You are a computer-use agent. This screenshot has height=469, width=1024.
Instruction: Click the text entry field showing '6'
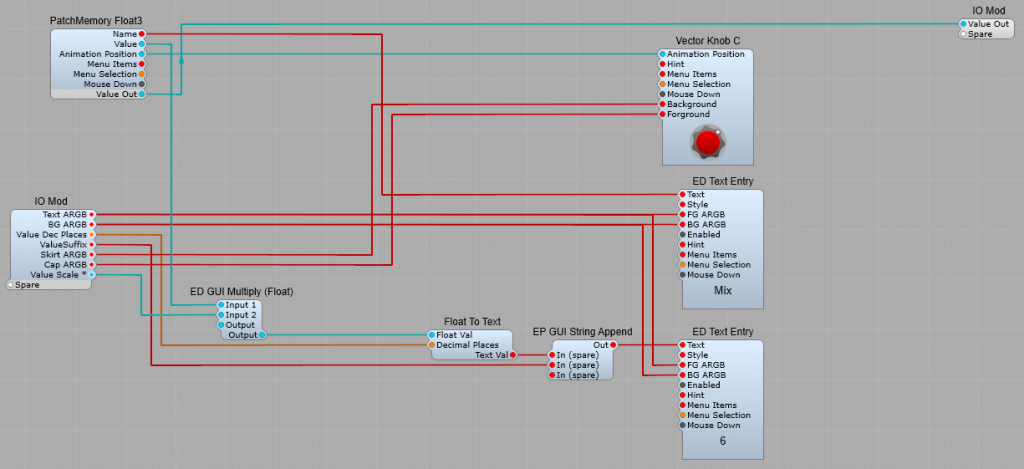(722, 441)
